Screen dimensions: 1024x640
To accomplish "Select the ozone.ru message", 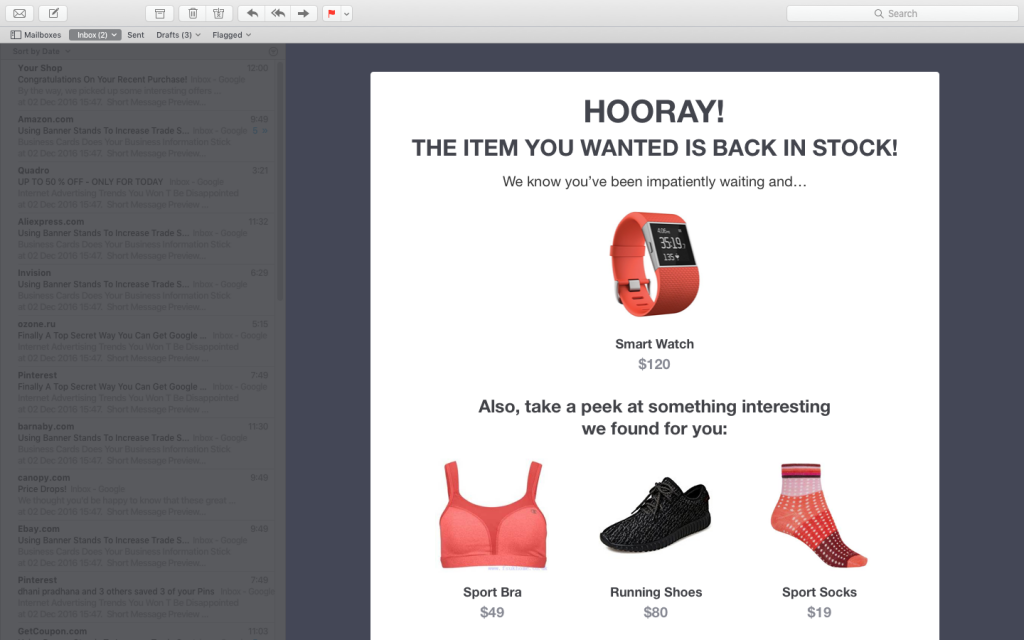I will pyautogui.click(x=142, y=341).
